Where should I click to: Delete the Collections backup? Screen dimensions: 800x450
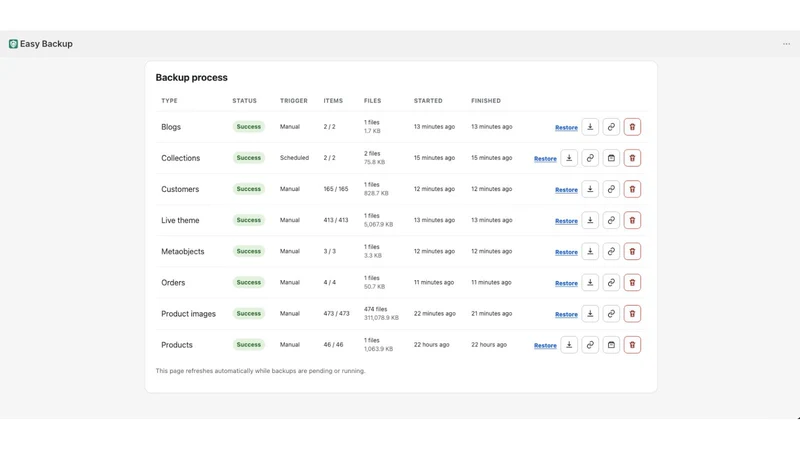(632, 158)
